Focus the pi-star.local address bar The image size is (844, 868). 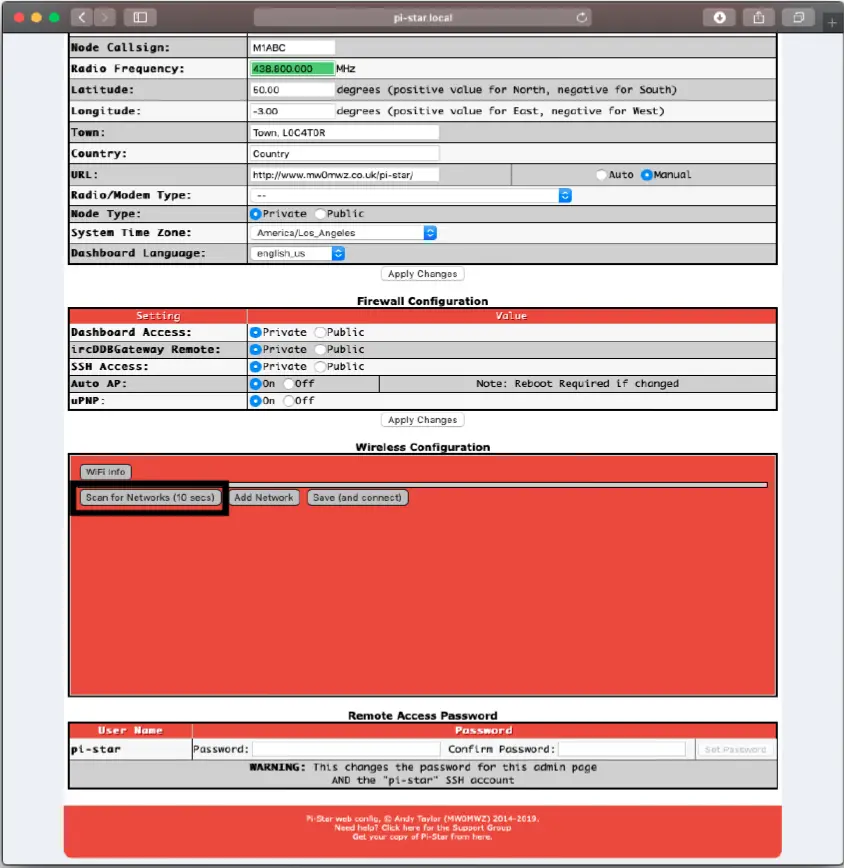pos(422,18)
